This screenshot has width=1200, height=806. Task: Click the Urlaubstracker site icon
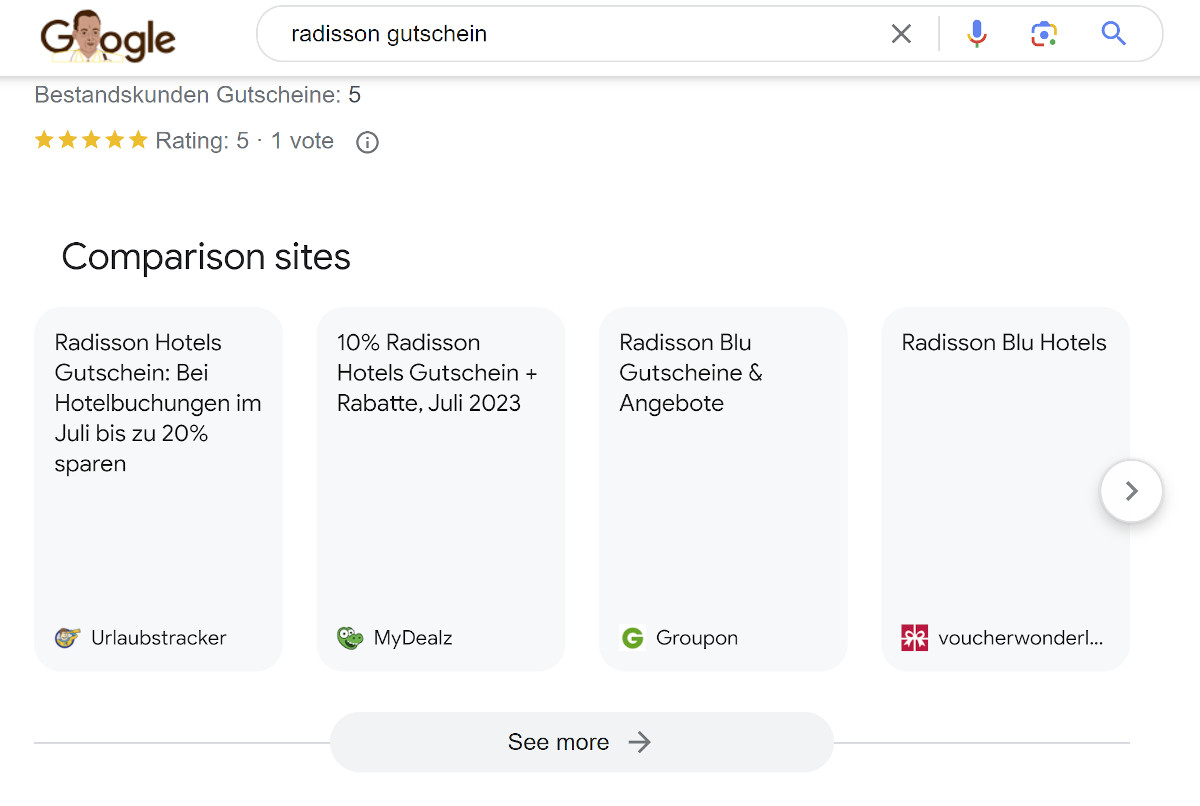[67, 637]
